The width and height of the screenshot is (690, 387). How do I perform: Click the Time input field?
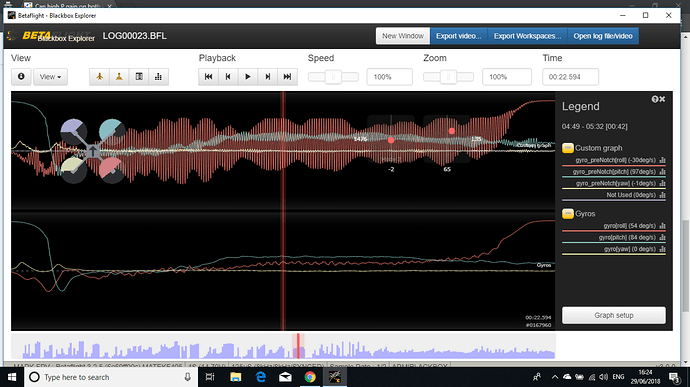click(x=570, y=77)
